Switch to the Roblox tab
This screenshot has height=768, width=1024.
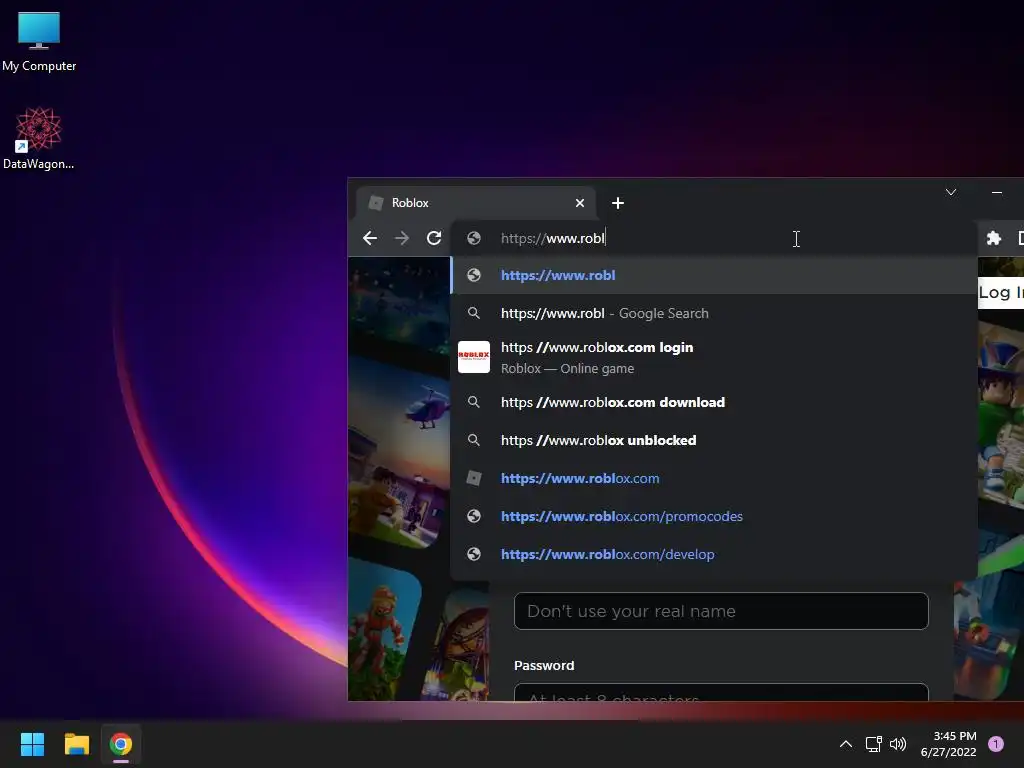475,203
